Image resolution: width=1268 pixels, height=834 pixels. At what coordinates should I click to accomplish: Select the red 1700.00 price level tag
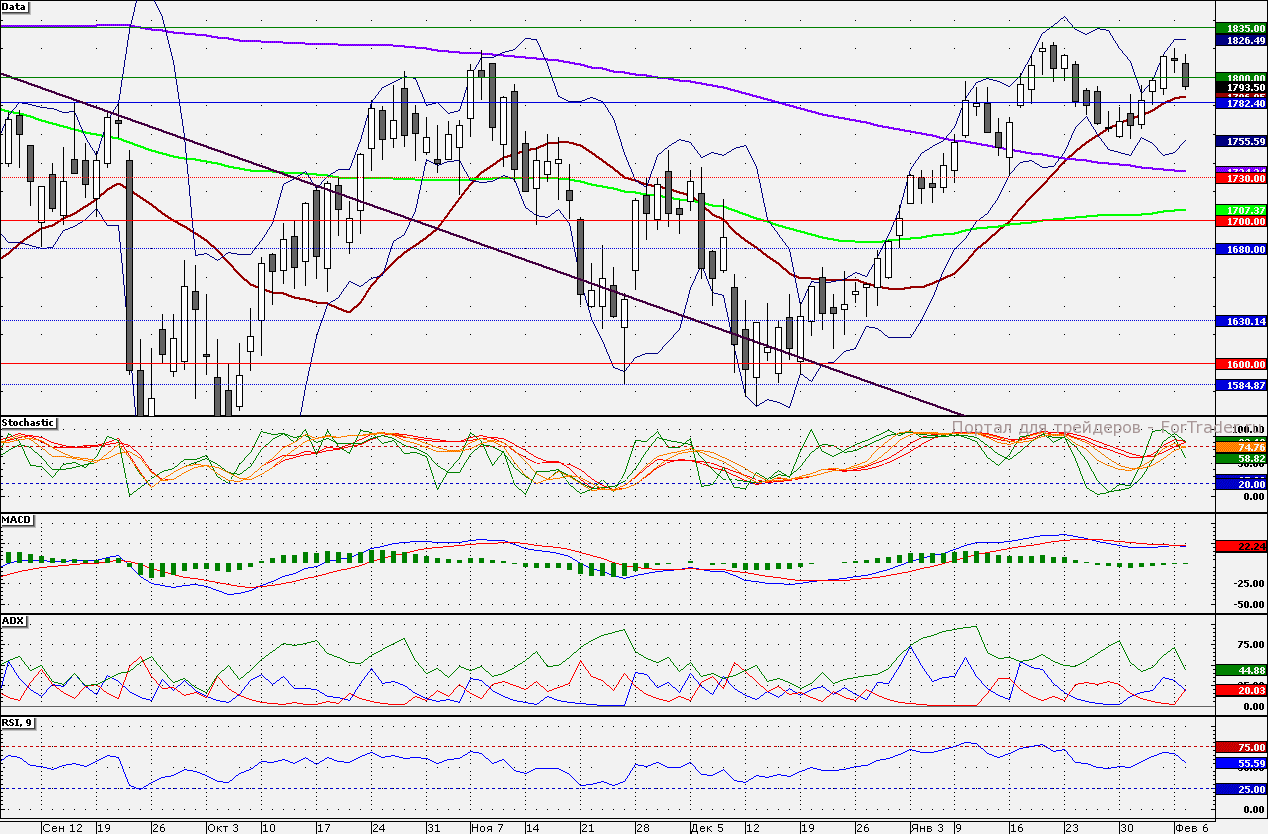coord(1241,221)
